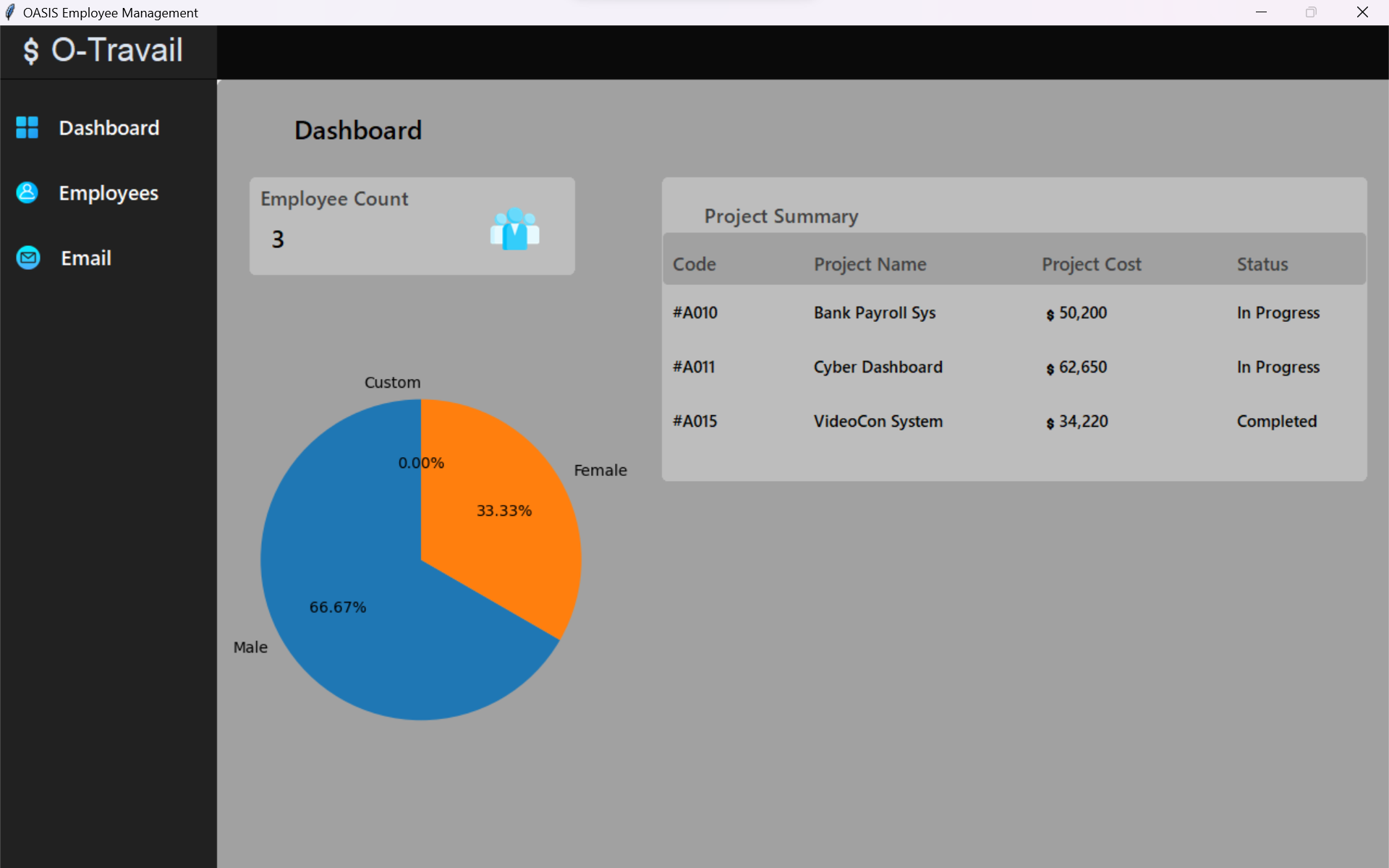Image resolution: width=1389 pixels, height=868 pixels.
Task: Select the Bank Payroll Sys project row
Action: tap(874, 312)
